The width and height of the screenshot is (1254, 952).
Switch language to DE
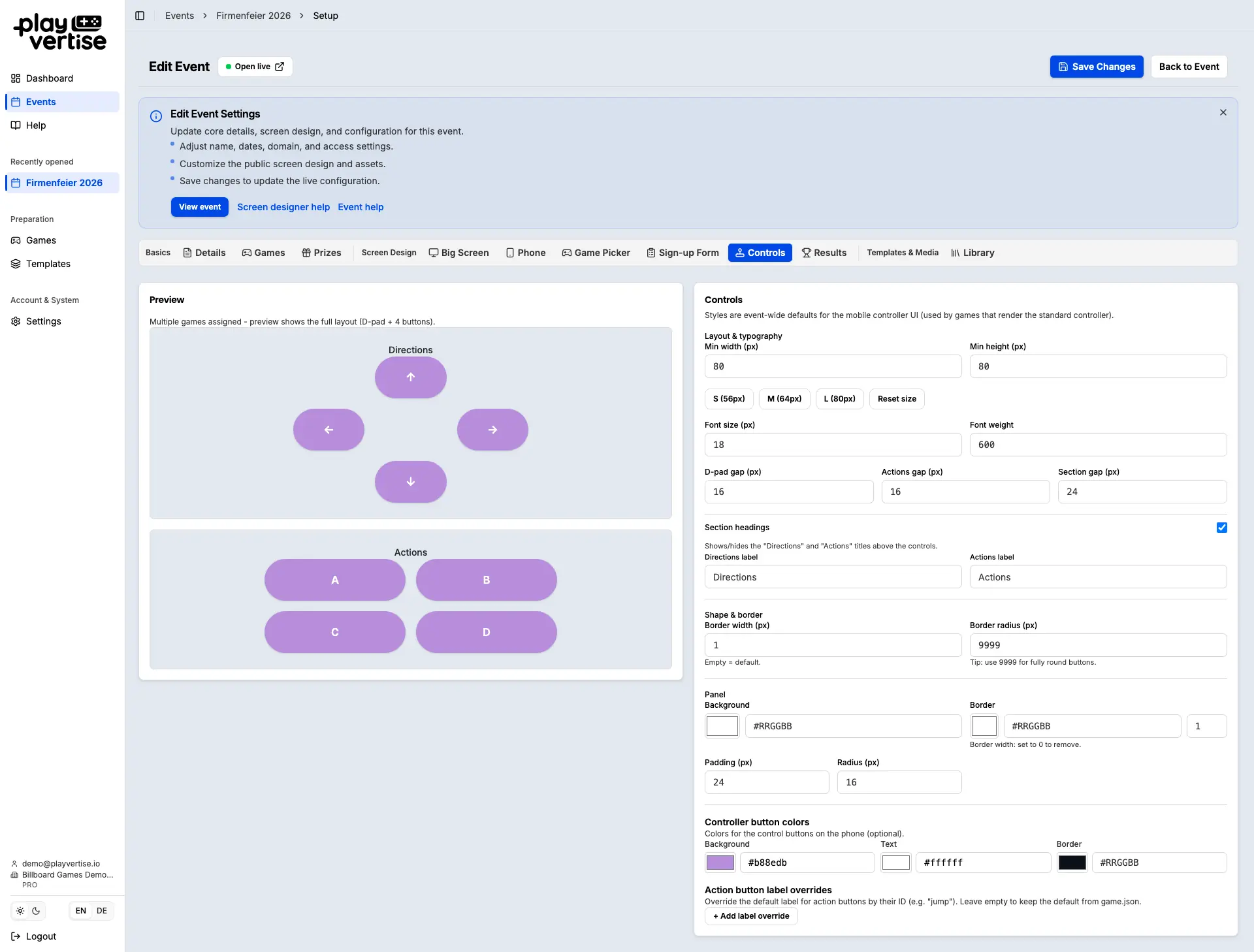point(102,911)
